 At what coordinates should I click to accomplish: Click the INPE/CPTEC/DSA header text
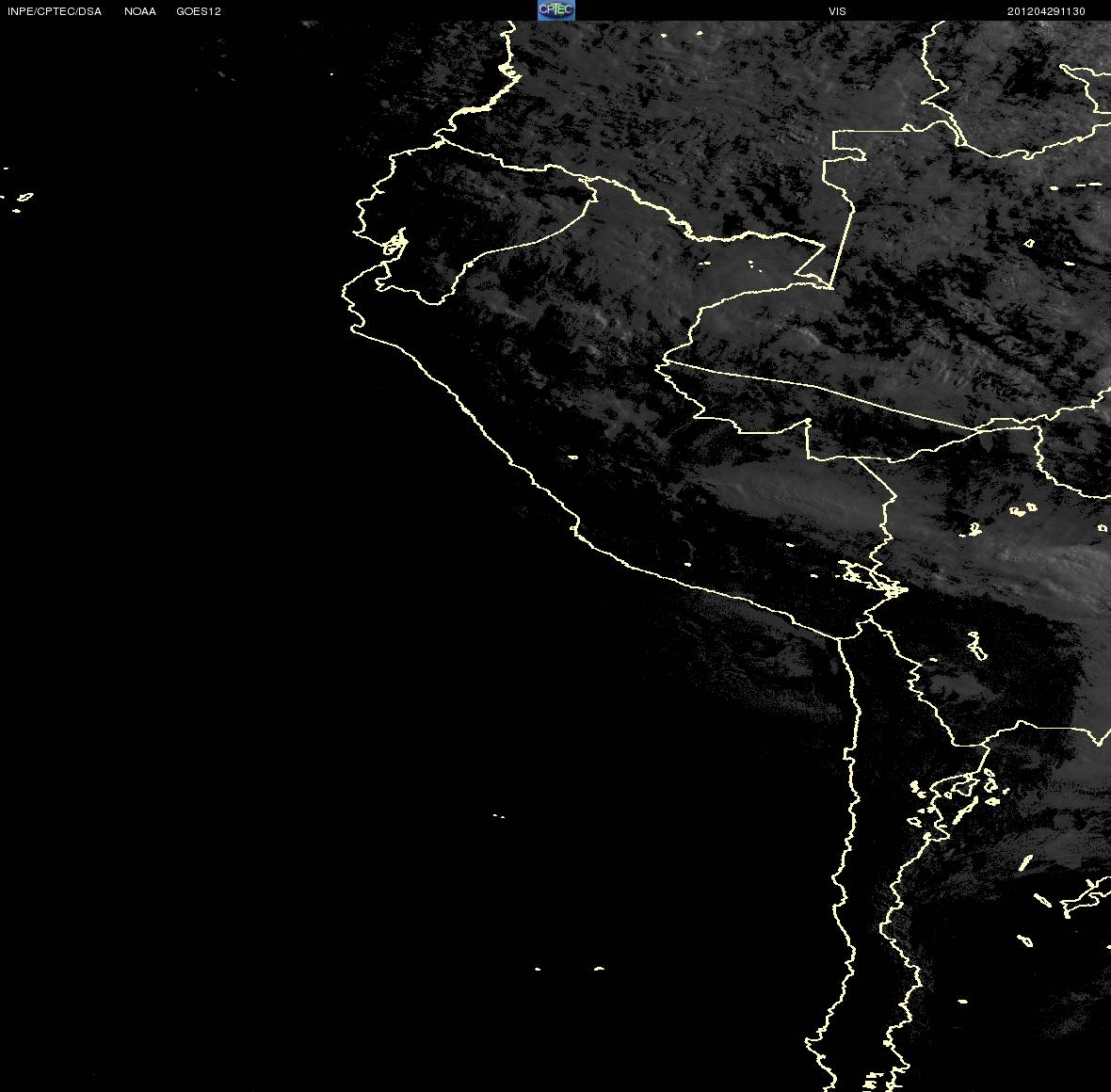55,11
